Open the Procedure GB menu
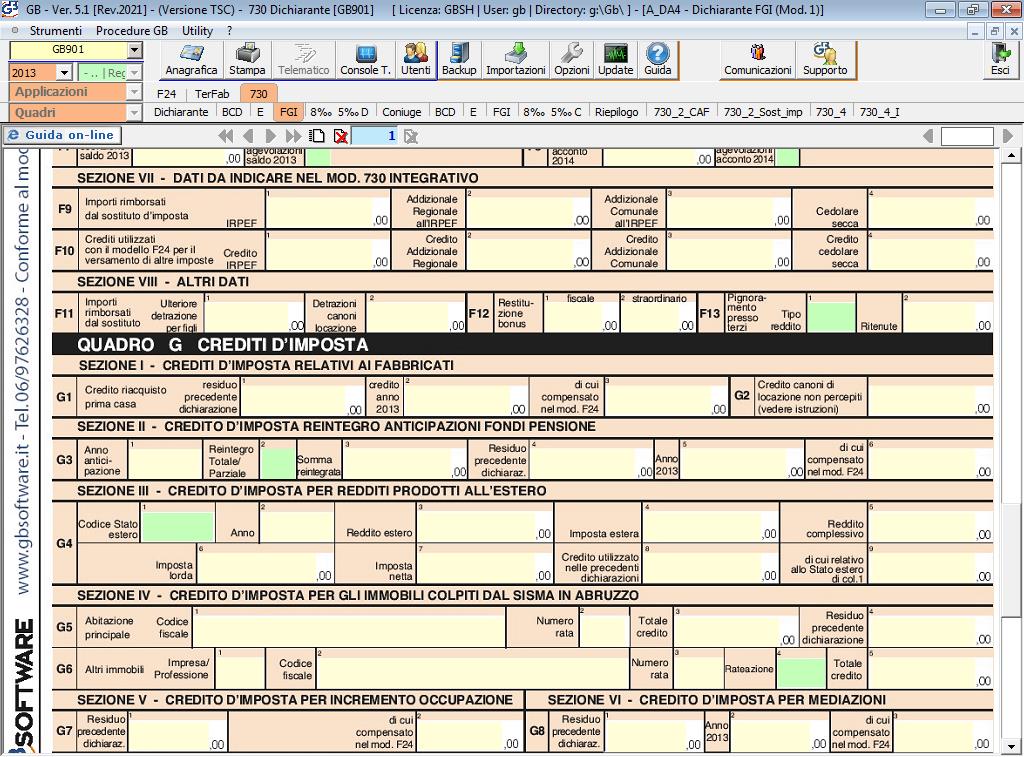 point(132,31)
